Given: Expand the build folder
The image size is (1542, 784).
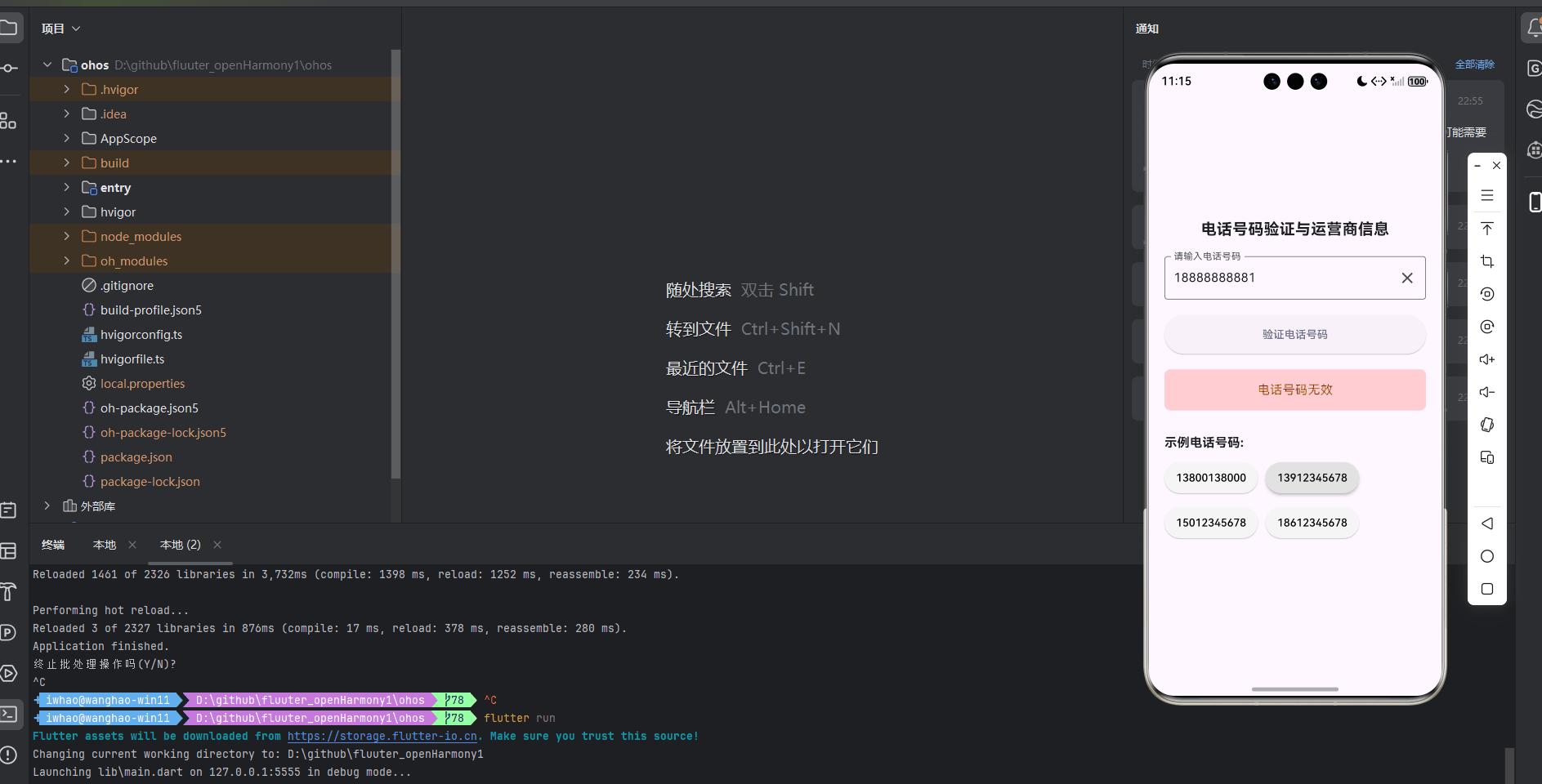Looking at the screenshot, I should pos(67,163).
